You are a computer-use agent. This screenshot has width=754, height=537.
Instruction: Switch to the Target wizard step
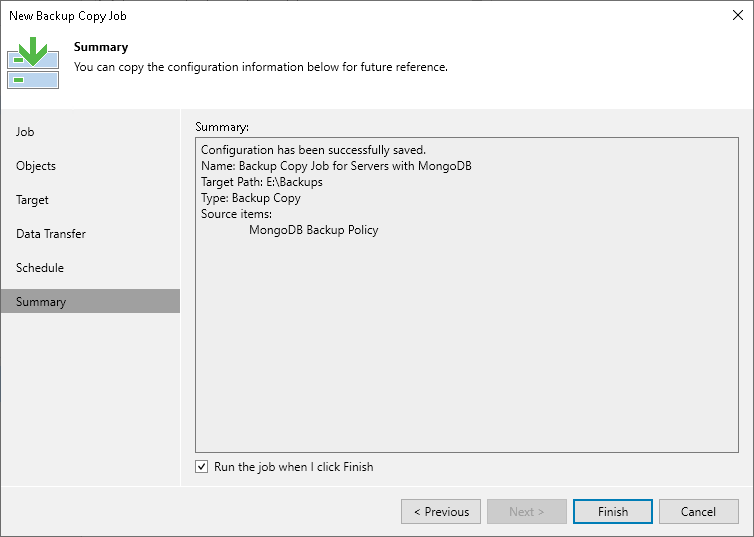(90, 200)
